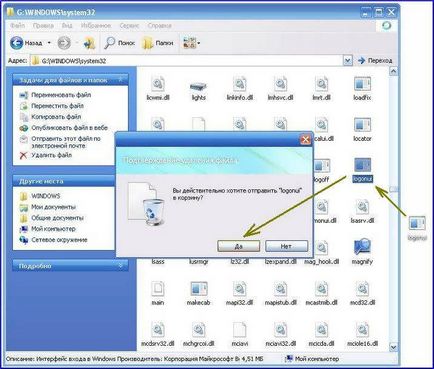Image resolution: width=434 pixels, height=369 pixels.
Task: Click the Forward navigation arrow icon
Action: coord(64,43)
